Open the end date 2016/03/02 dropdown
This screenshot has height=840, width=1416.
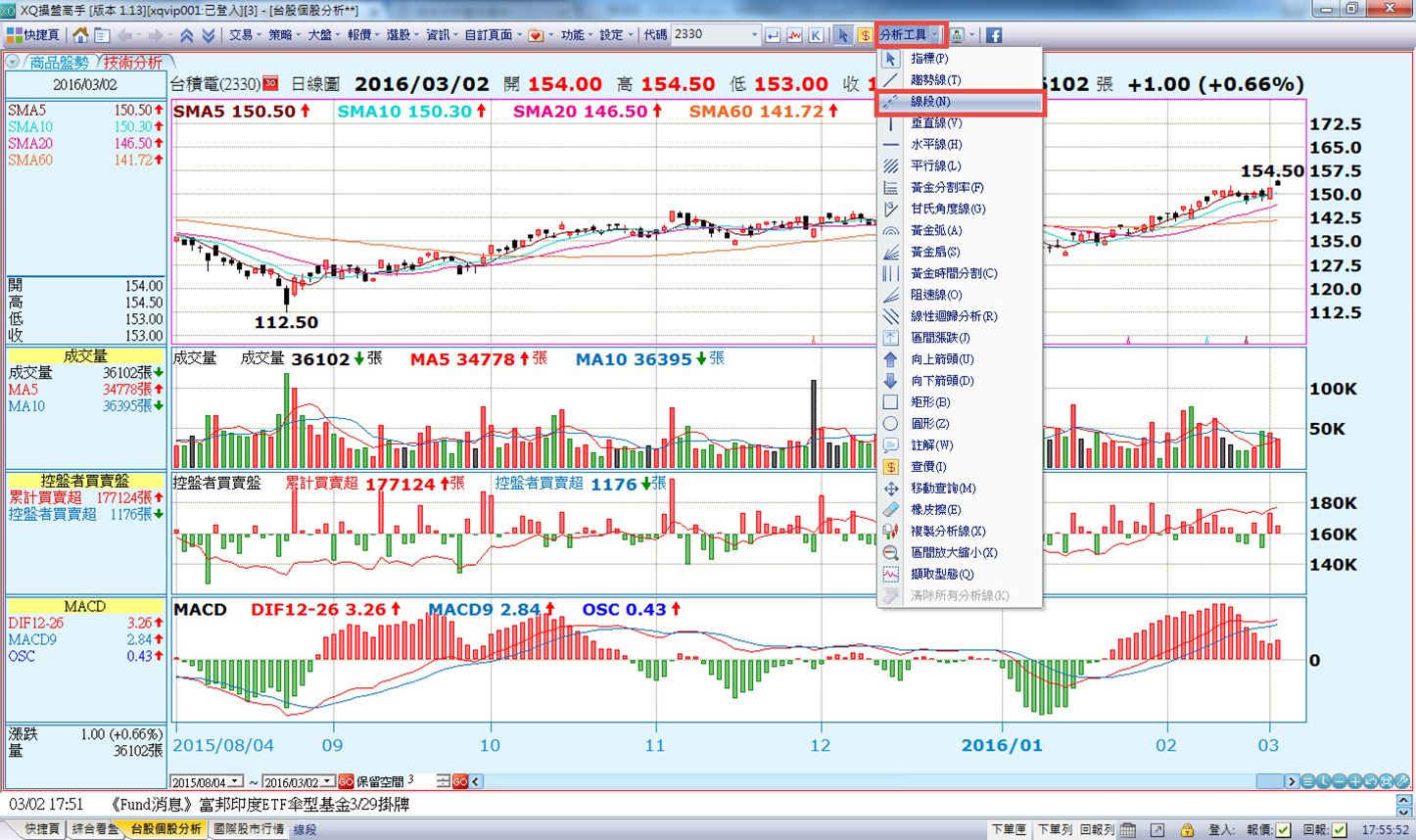pyautogui.click(x=327, y=781)
